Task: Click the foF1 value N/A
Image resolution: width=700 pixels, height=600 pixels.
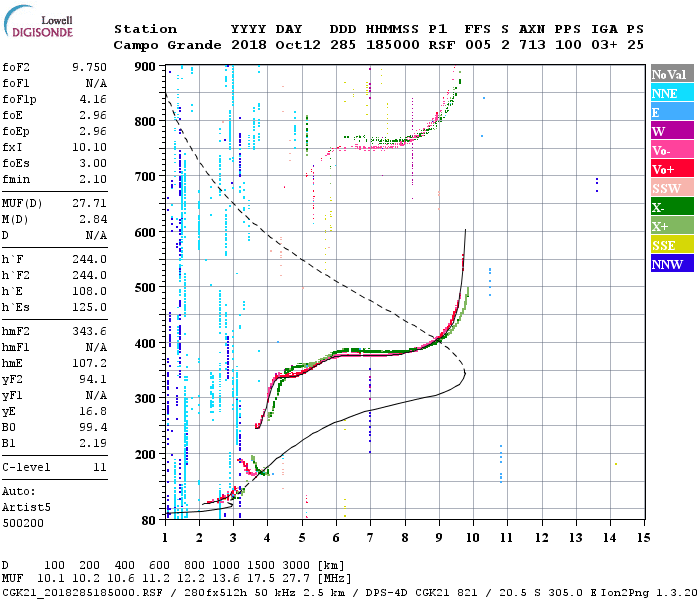Action: pos(96,83)
